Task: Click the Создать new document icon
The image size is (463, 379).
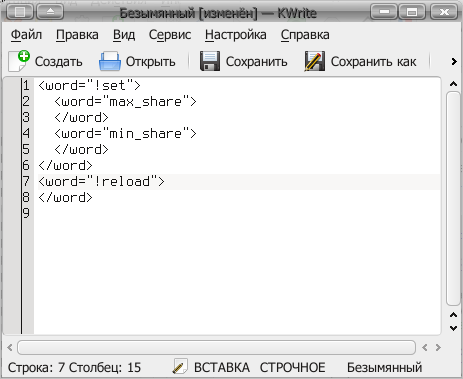Action: (x=19, y=61)
